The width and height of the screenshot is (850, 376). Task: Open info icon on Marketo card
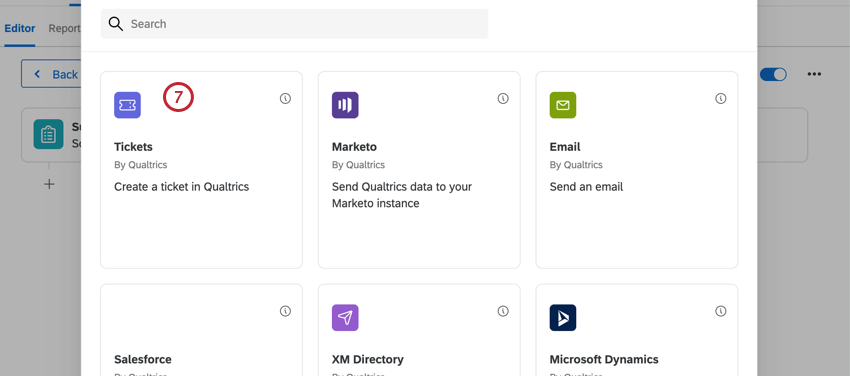(503, 99)
